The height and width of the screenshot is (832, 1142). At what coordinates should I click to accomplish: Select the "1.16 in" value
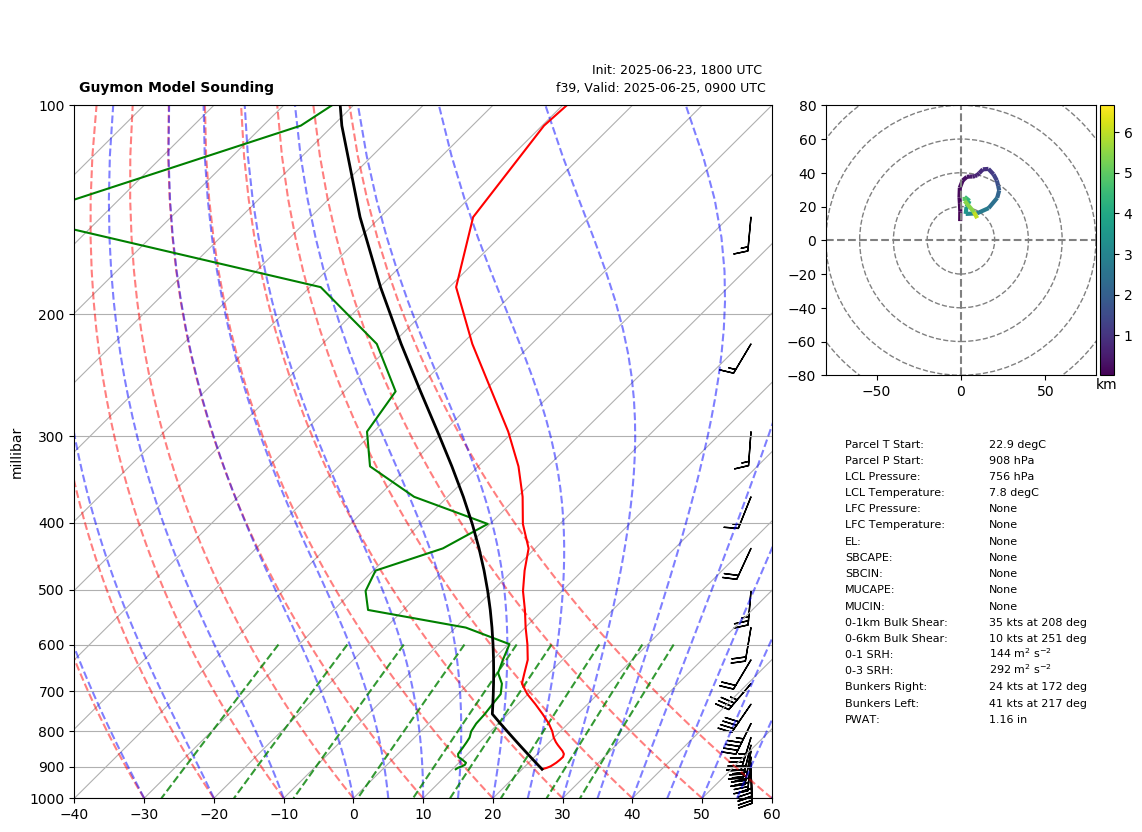[x=1008, y=719]
